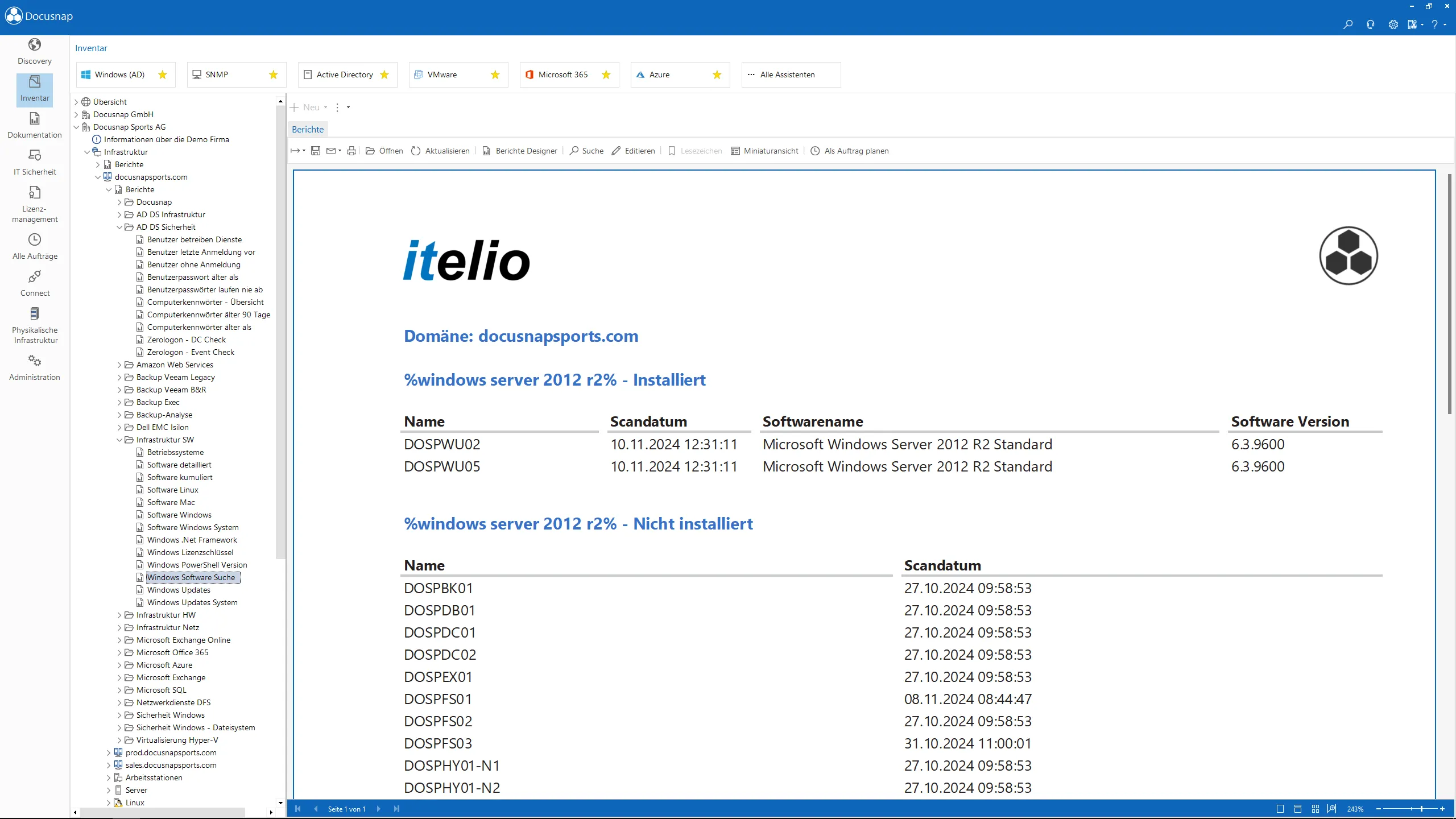Open Dokumentation in the left sidebar
This screenshot has width=1456, height=819.
[x=35, y=126]
